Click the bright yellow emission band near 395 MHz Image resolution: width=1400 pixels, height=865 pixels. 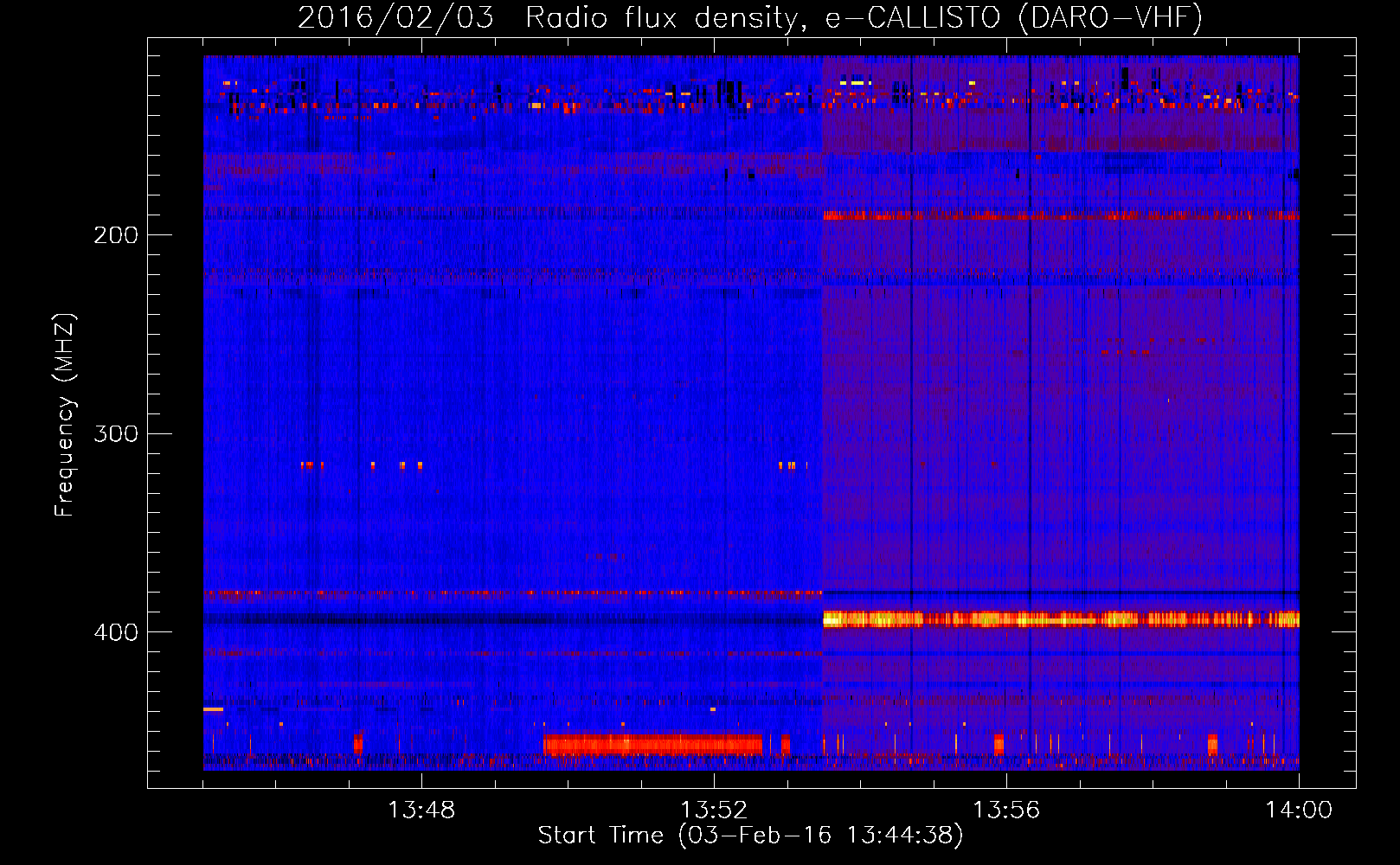pos(1061,618)
